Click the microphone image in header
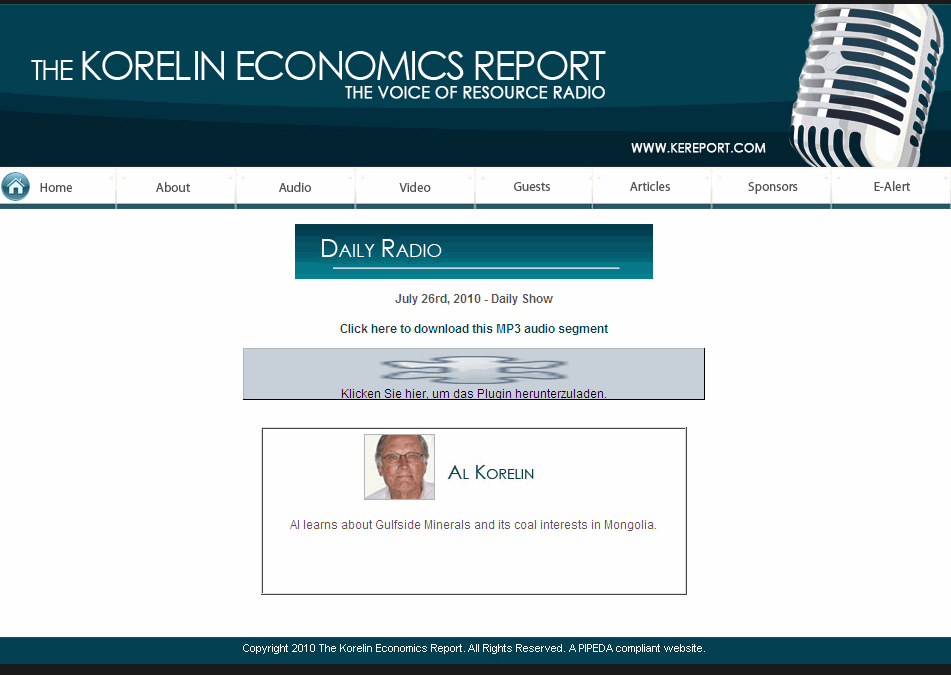This screenshot has width=951, height=675. (x=869, y=86)
